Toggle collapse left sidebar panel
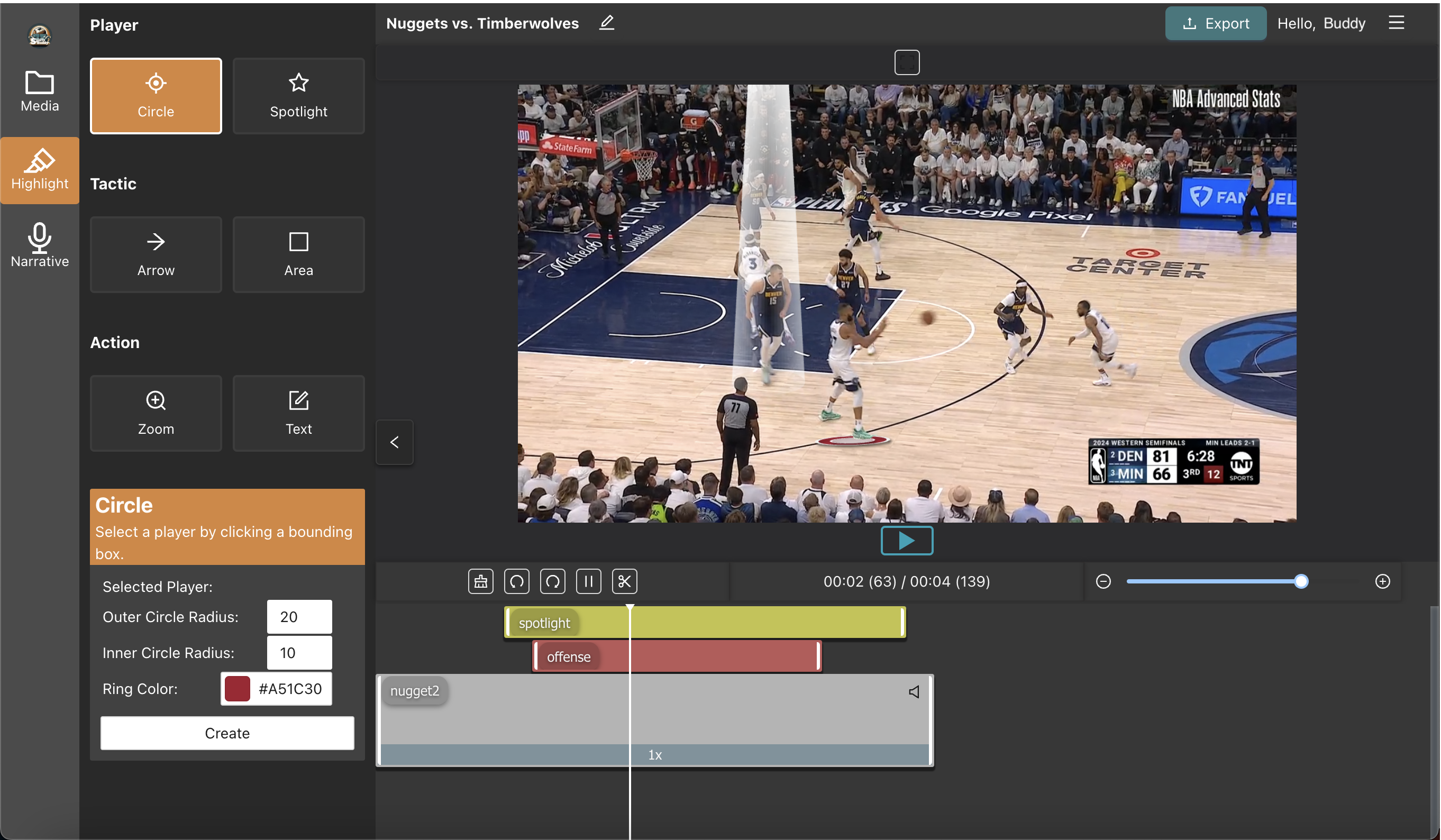1441x840 pixels. (x=393, y=441)
